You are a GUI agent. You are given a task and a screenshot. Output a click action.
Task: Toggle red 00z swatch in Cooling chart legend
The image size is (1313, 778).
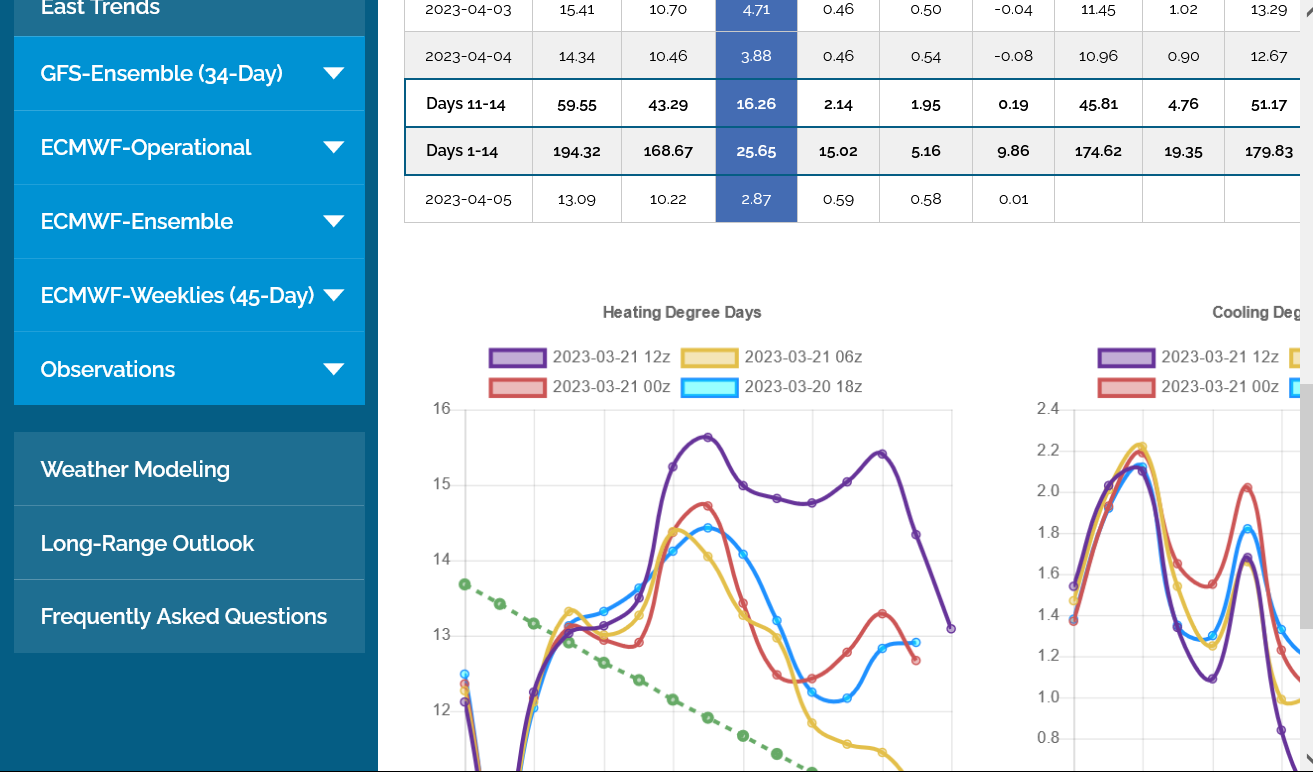(1126, 387)
